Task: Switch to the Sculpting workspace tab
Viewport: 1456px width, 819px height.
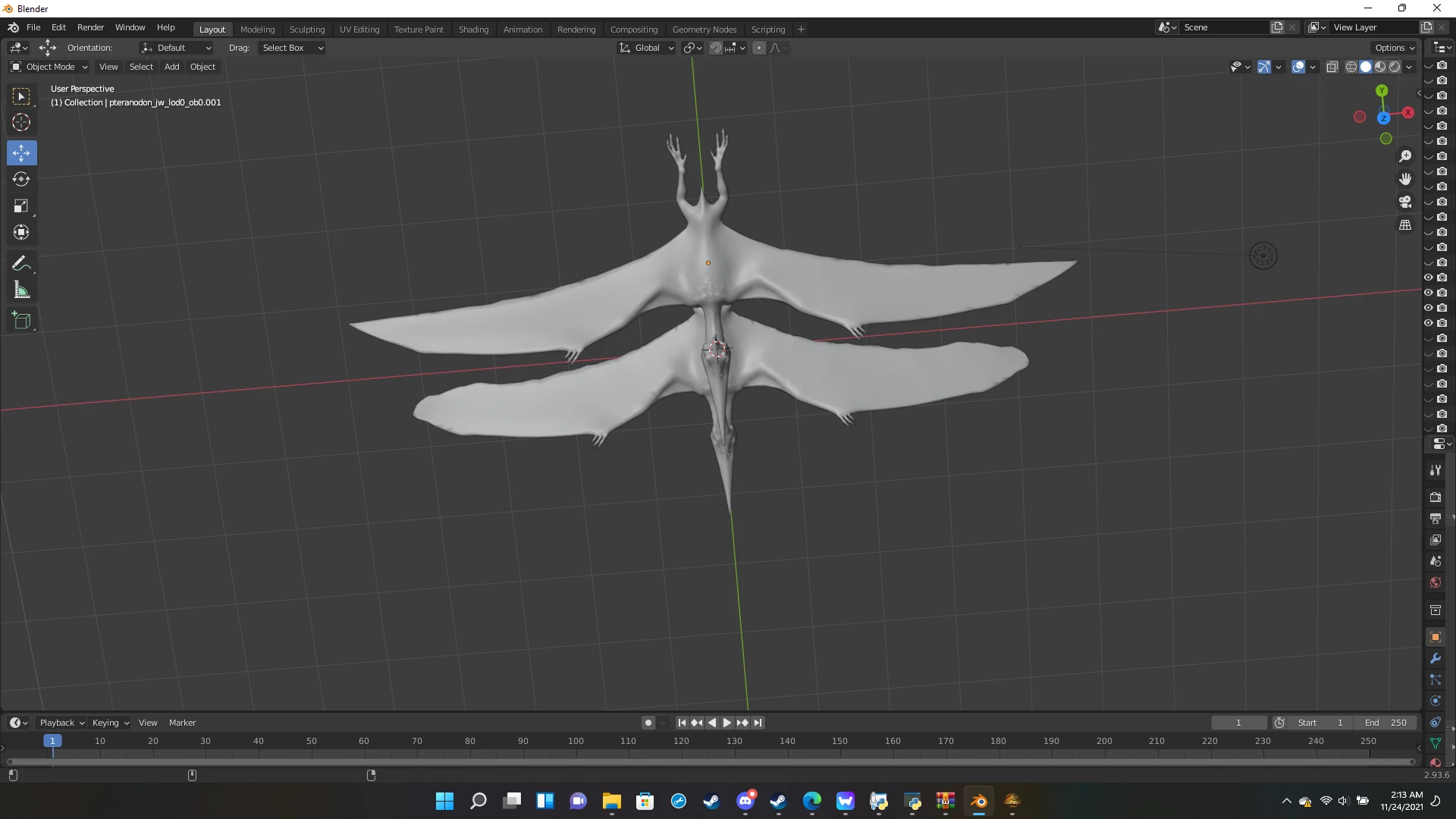Action: [306, 30]
